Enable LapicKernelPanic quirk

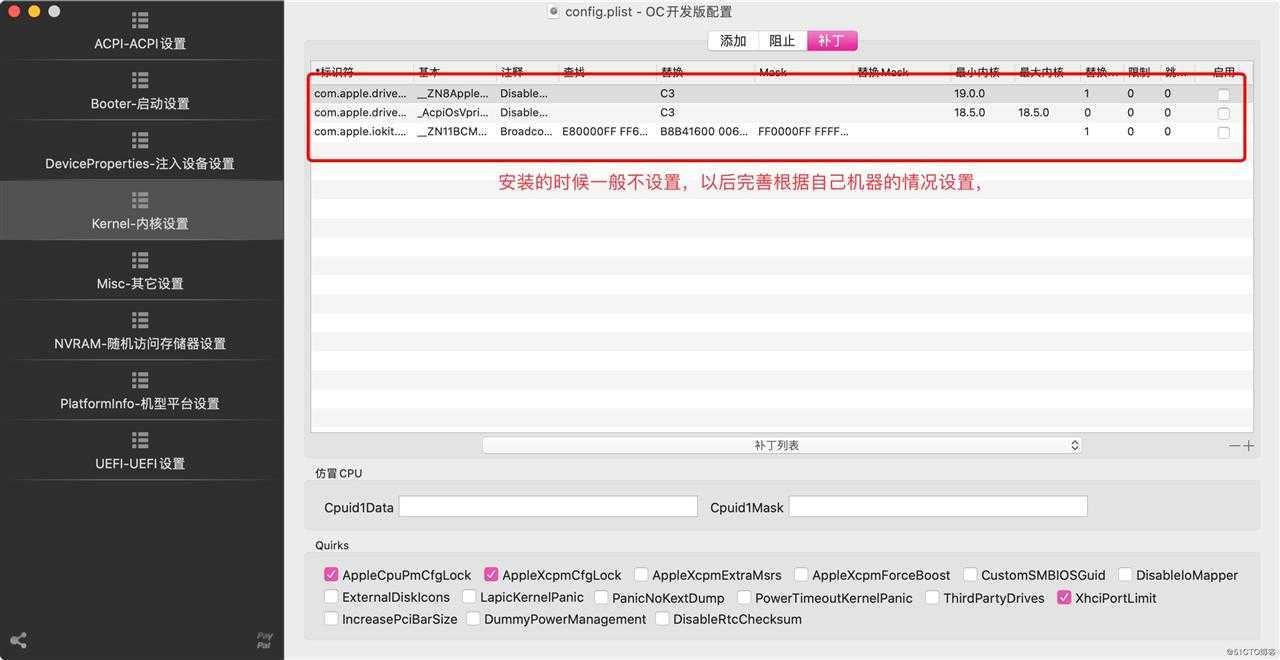click(469, 597)
